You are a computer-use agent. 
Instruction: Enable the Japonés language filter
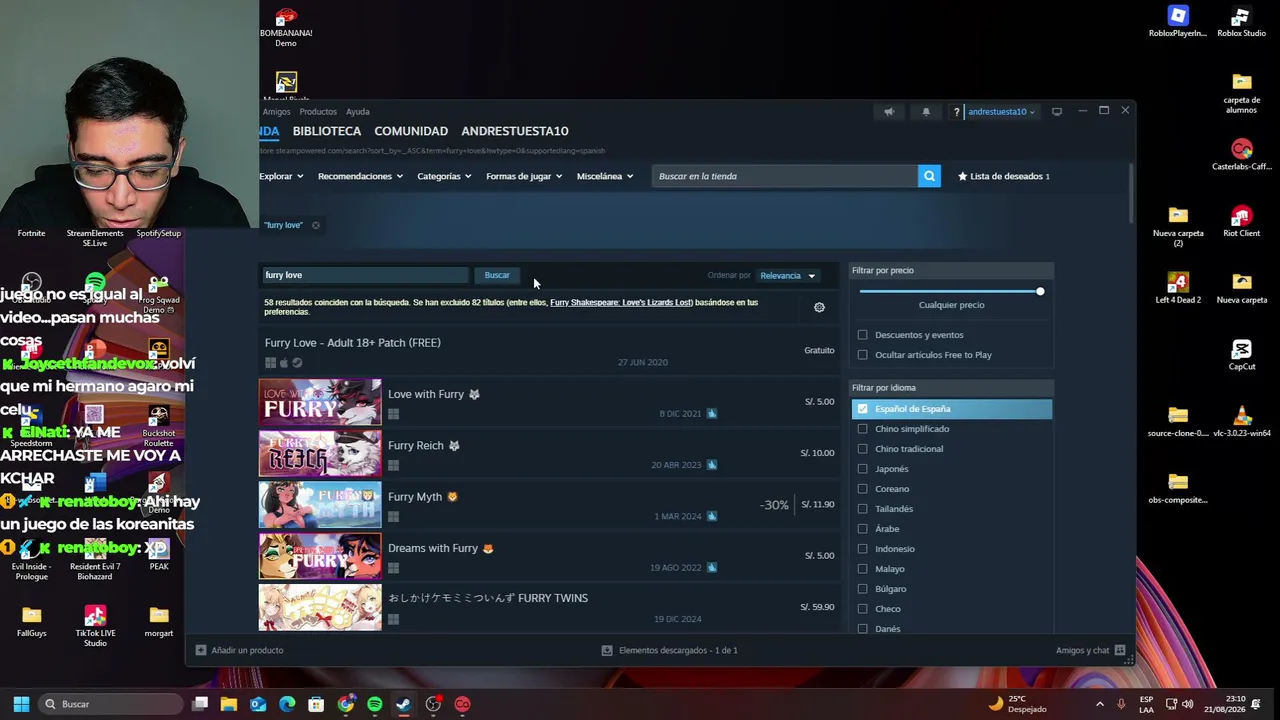863,469
